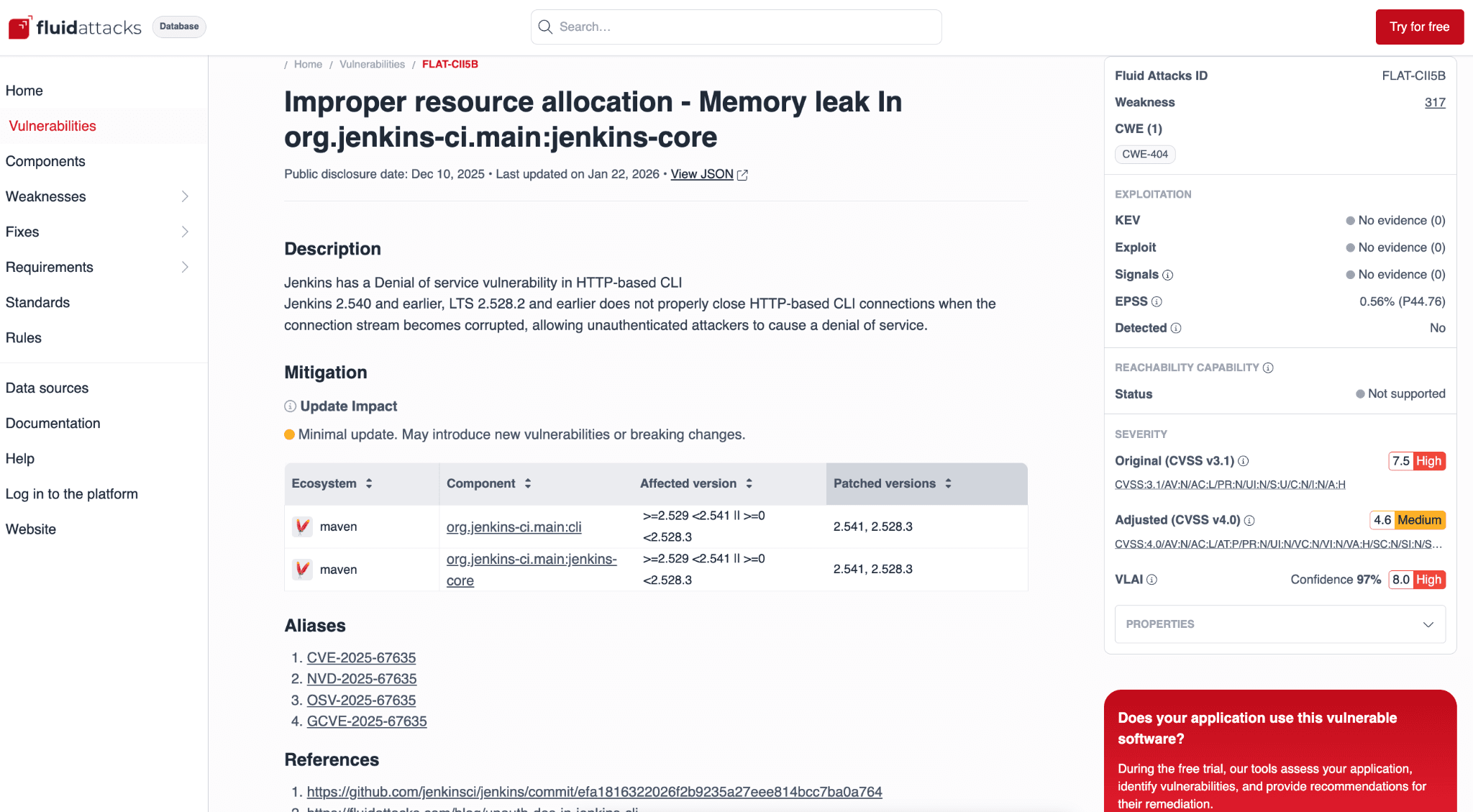Sort by Patched versions column
This screenshot has width=1473, height=812.
[948, 483]
